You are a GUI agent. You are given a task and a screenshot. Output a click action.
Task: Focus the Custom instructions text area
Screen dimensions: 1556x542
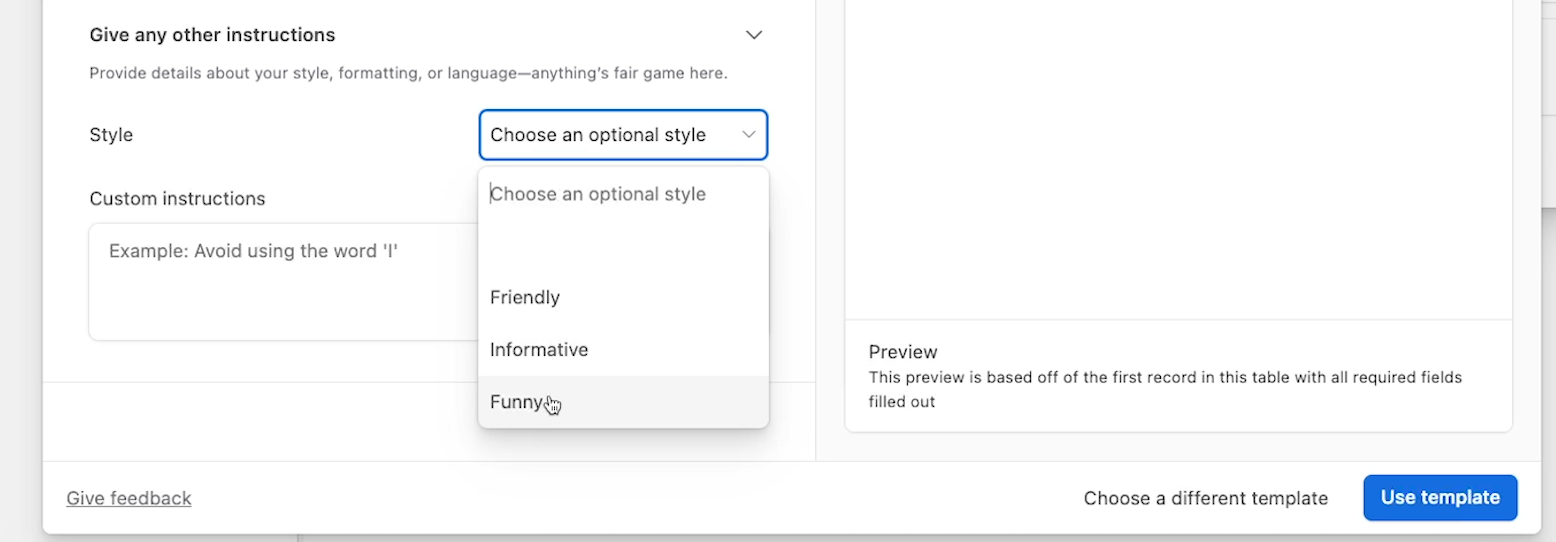[x=280, y=282]
